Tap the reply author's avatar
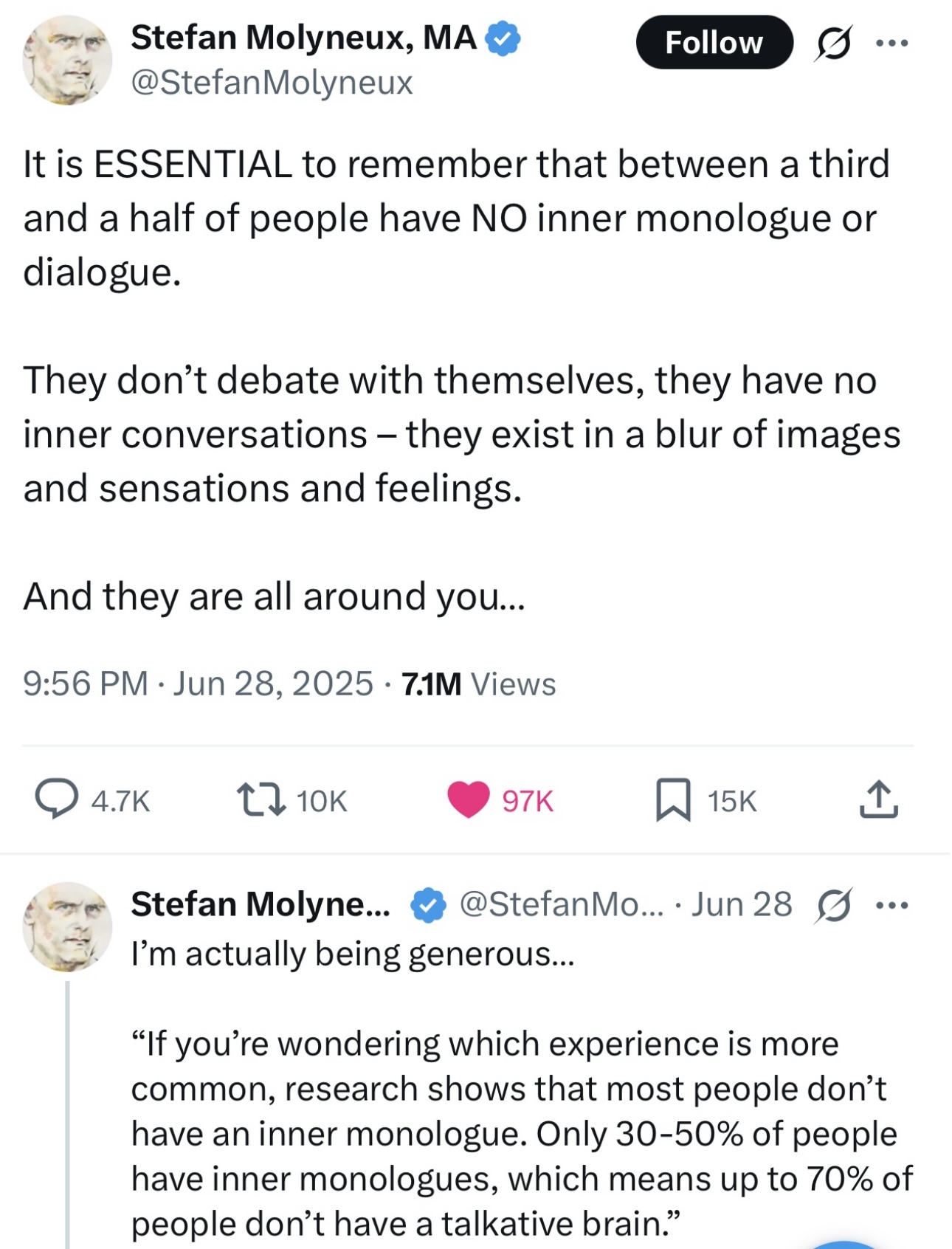952x1249 pixels. click(67, 926)
